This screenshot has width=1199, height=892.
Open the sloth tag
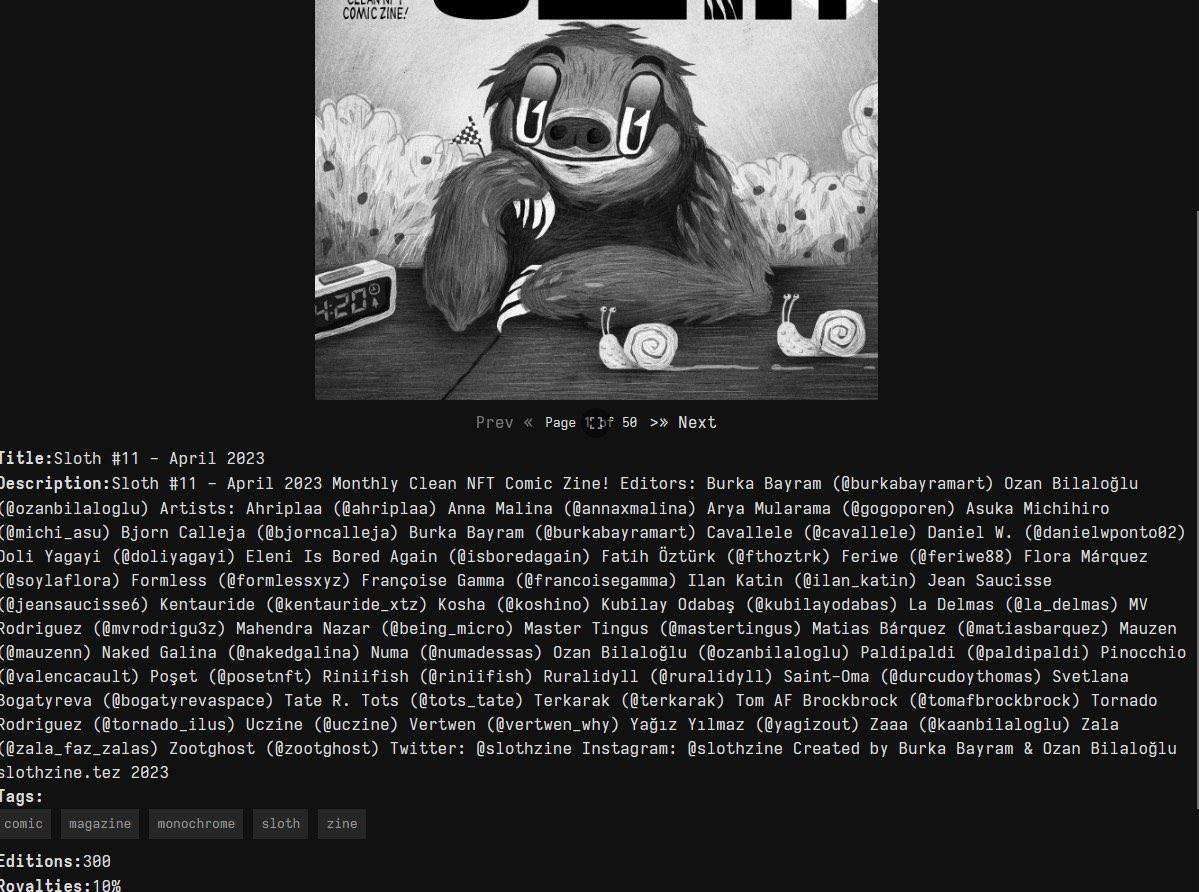coord(280,823)
